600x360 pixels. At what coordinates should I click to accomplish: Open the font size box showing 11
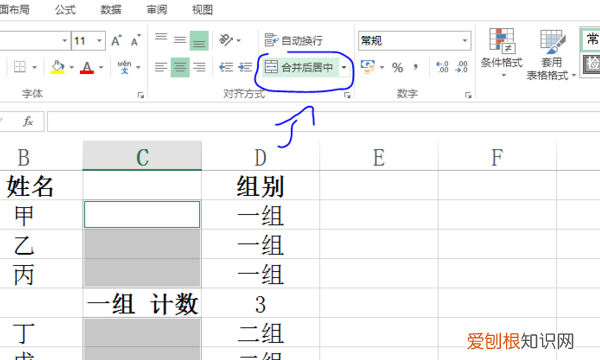[x=88, y=41]
